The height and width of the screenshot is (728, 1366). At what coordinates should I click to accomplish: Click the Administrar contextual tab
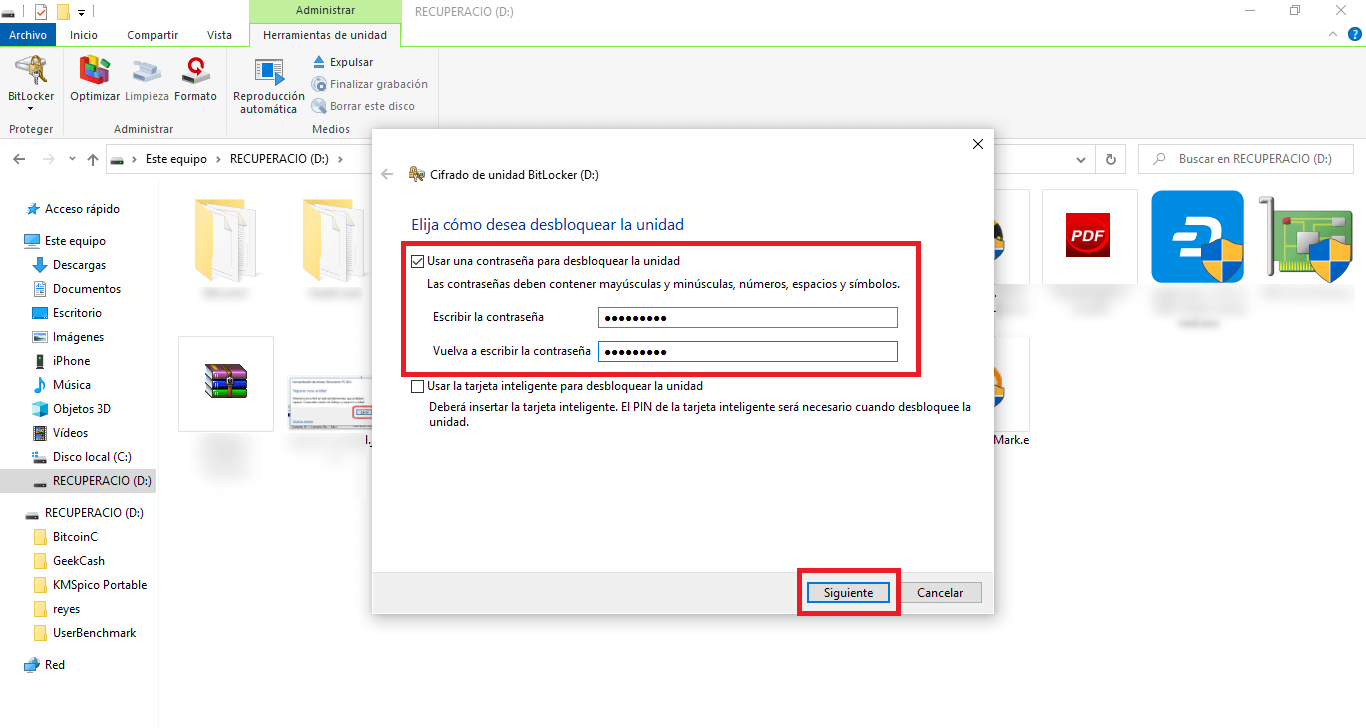point(325,10)
